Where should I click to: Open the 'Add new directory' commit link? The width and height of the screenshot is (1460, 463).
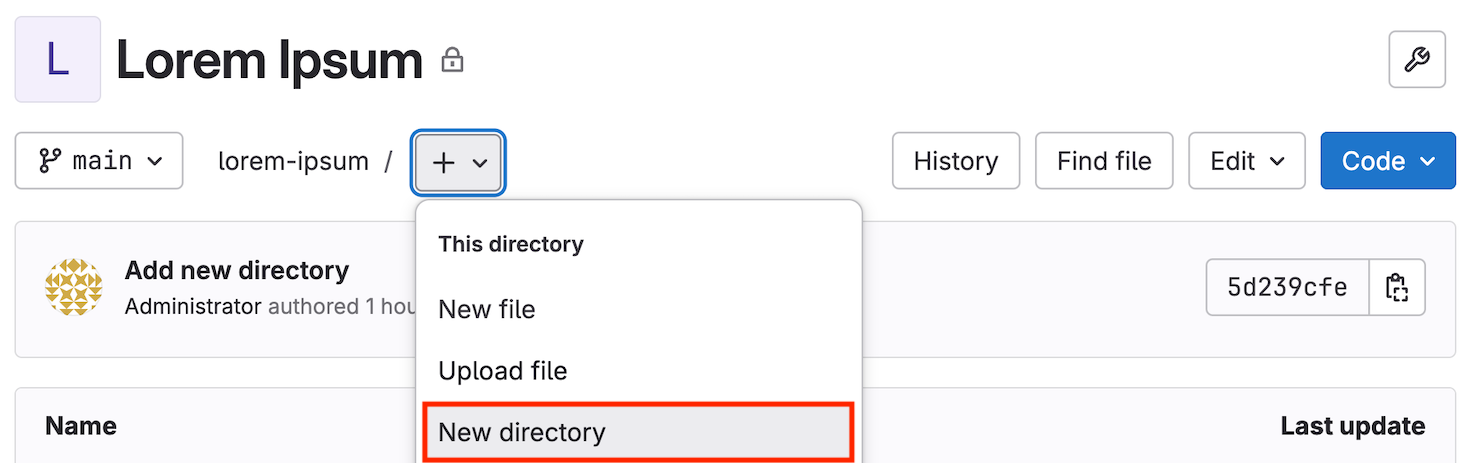(237, 270)
